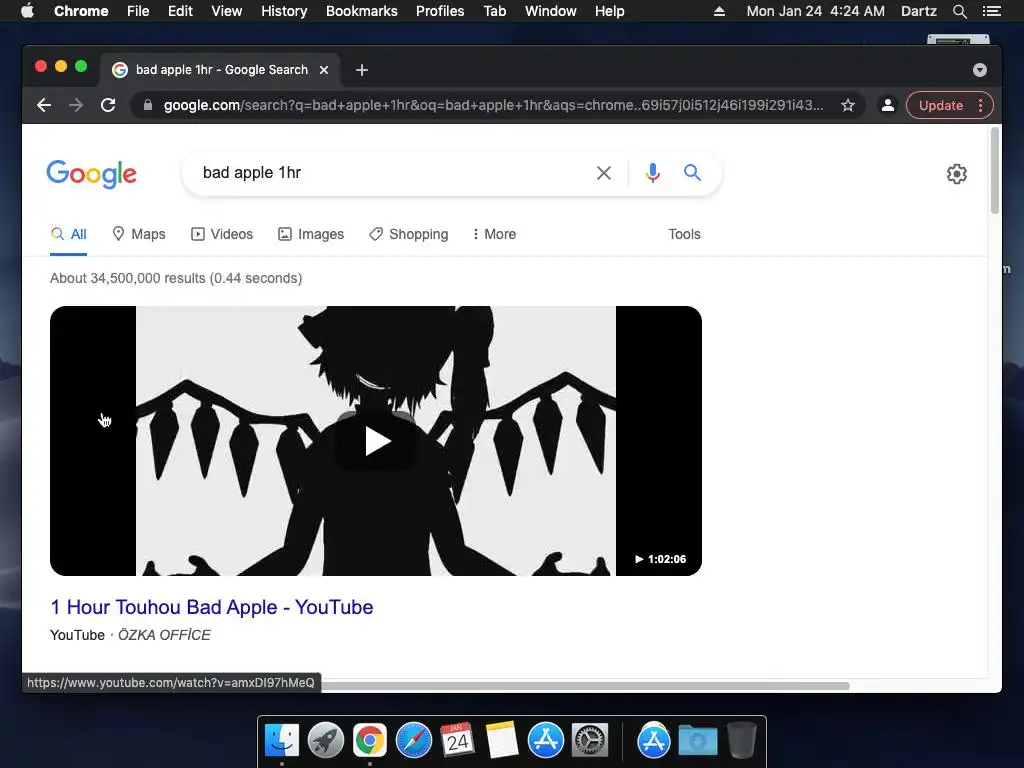Open the Chrome application menu
Image resolution: width=1024 pixels, height=768 pixels.
point(81,11)
